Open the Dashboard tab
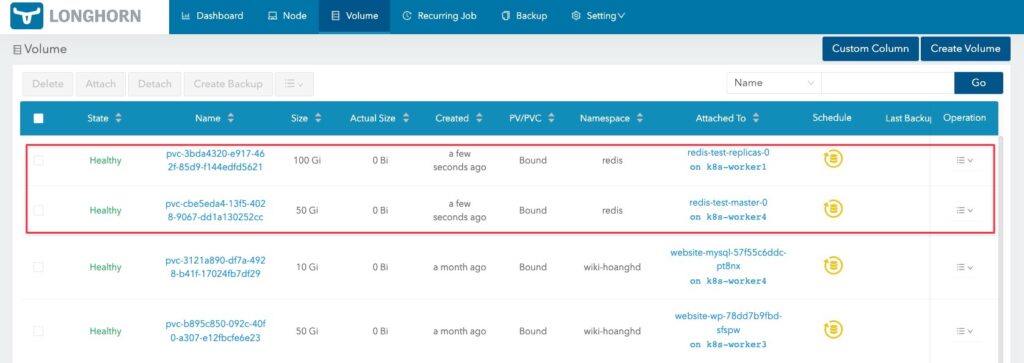Viewport: 1024px width, 363px height. [212, 16]
